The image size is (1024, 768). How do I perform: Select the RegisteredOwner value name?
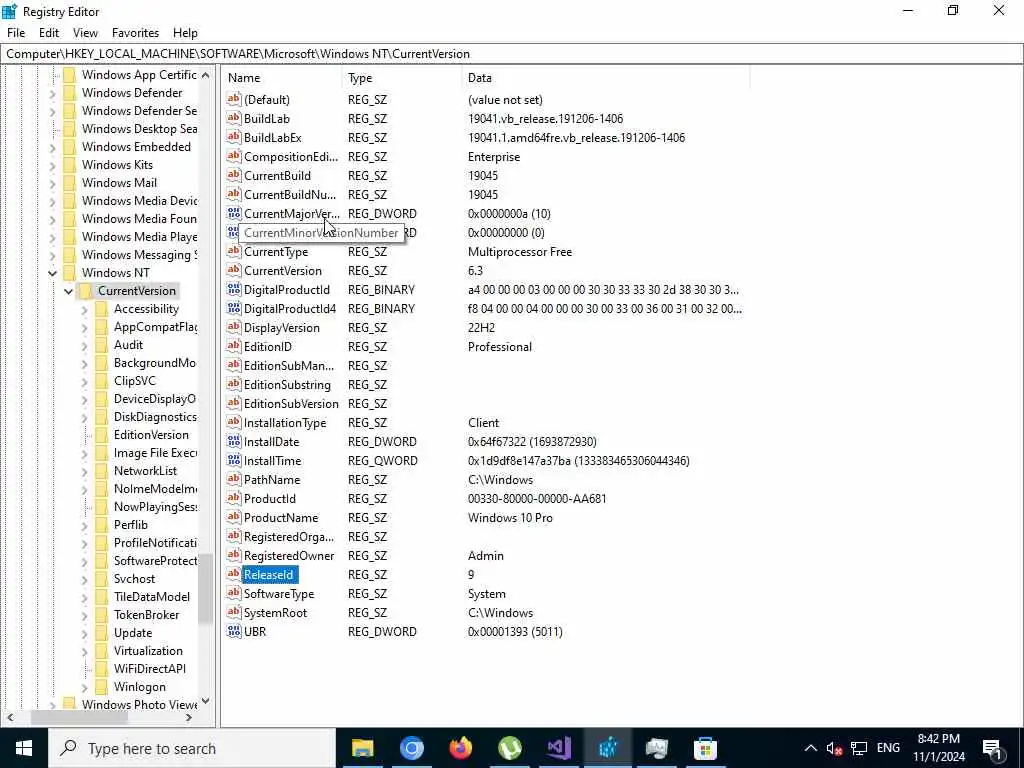[289, 555]
